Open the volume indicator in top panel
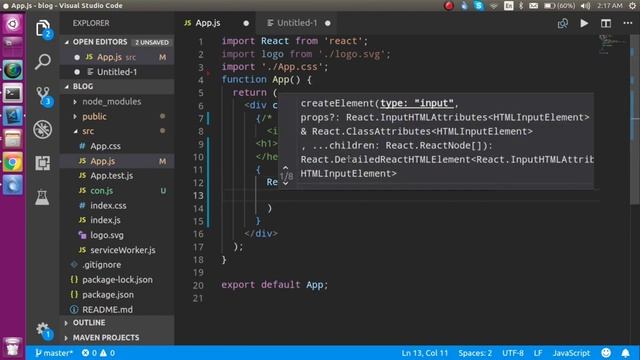This screenshot has width=640, height=360. tap(585, 5)
